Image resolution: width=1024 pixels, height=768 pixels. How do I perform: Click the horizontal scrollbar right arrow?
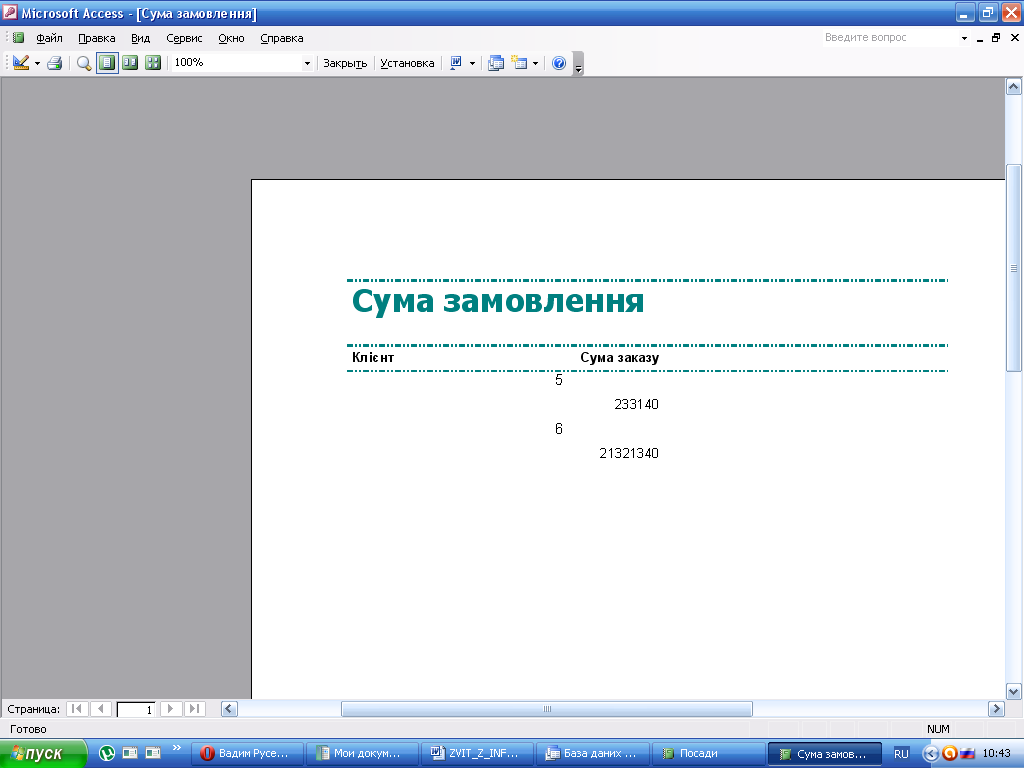click(996, 709)
